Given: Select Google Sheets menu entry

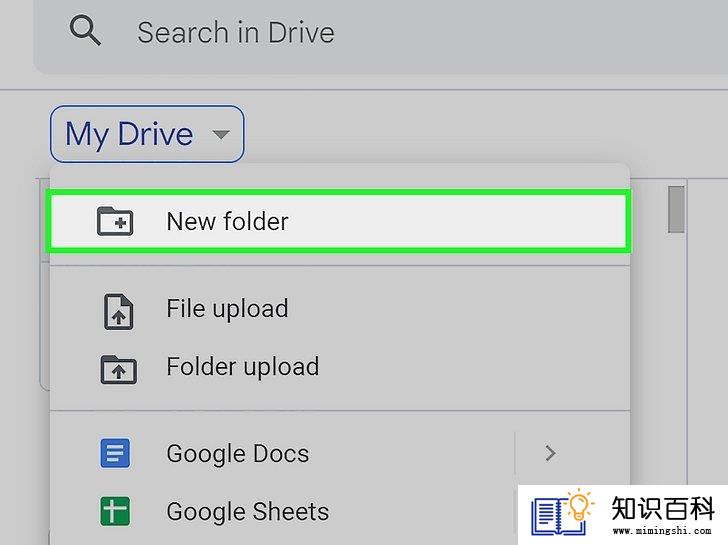Looking at the screenshot, I should pos(284,512).
